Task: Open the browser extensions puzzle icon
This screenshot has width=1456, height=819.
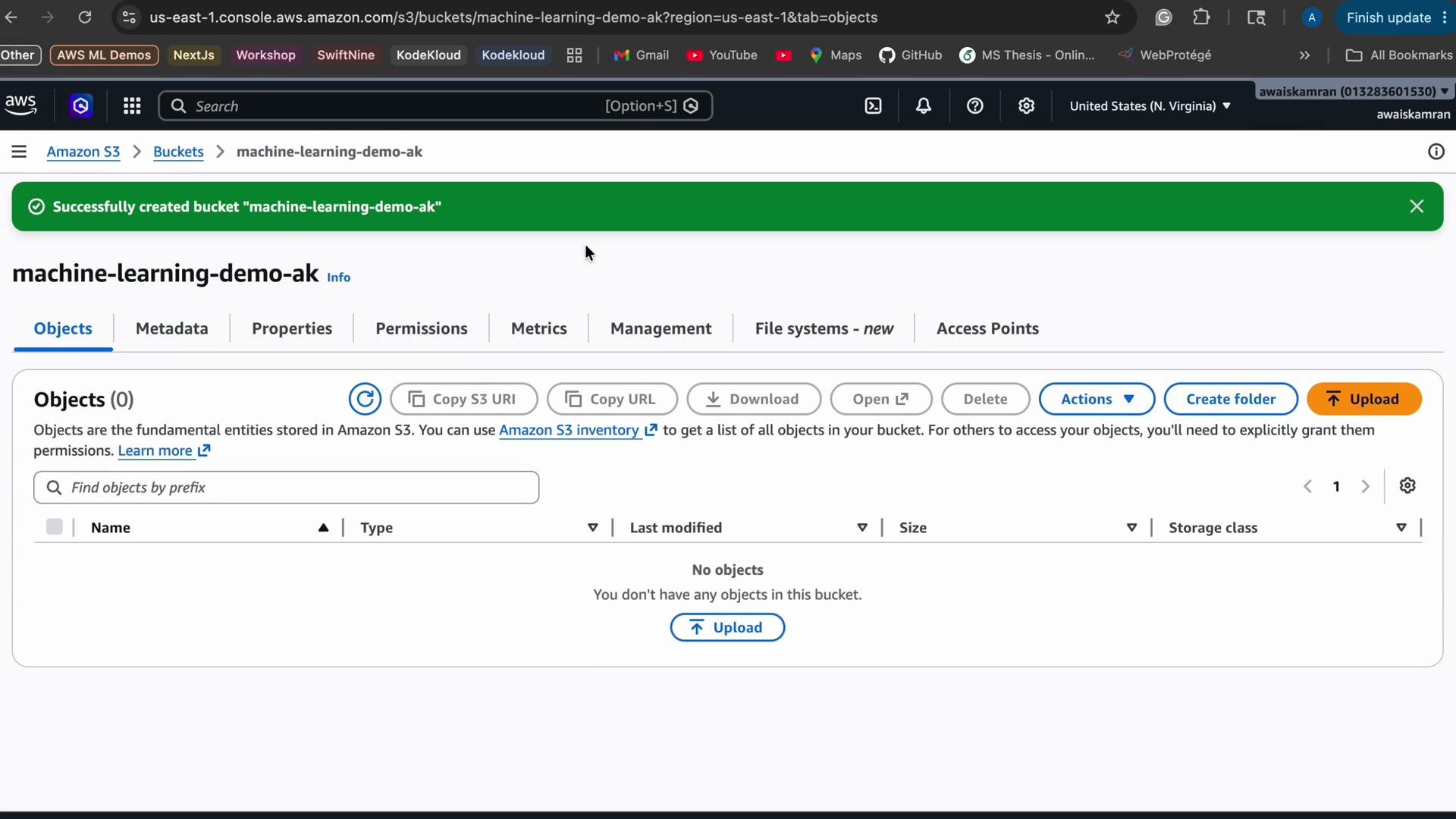Action: click(1201, 17)
